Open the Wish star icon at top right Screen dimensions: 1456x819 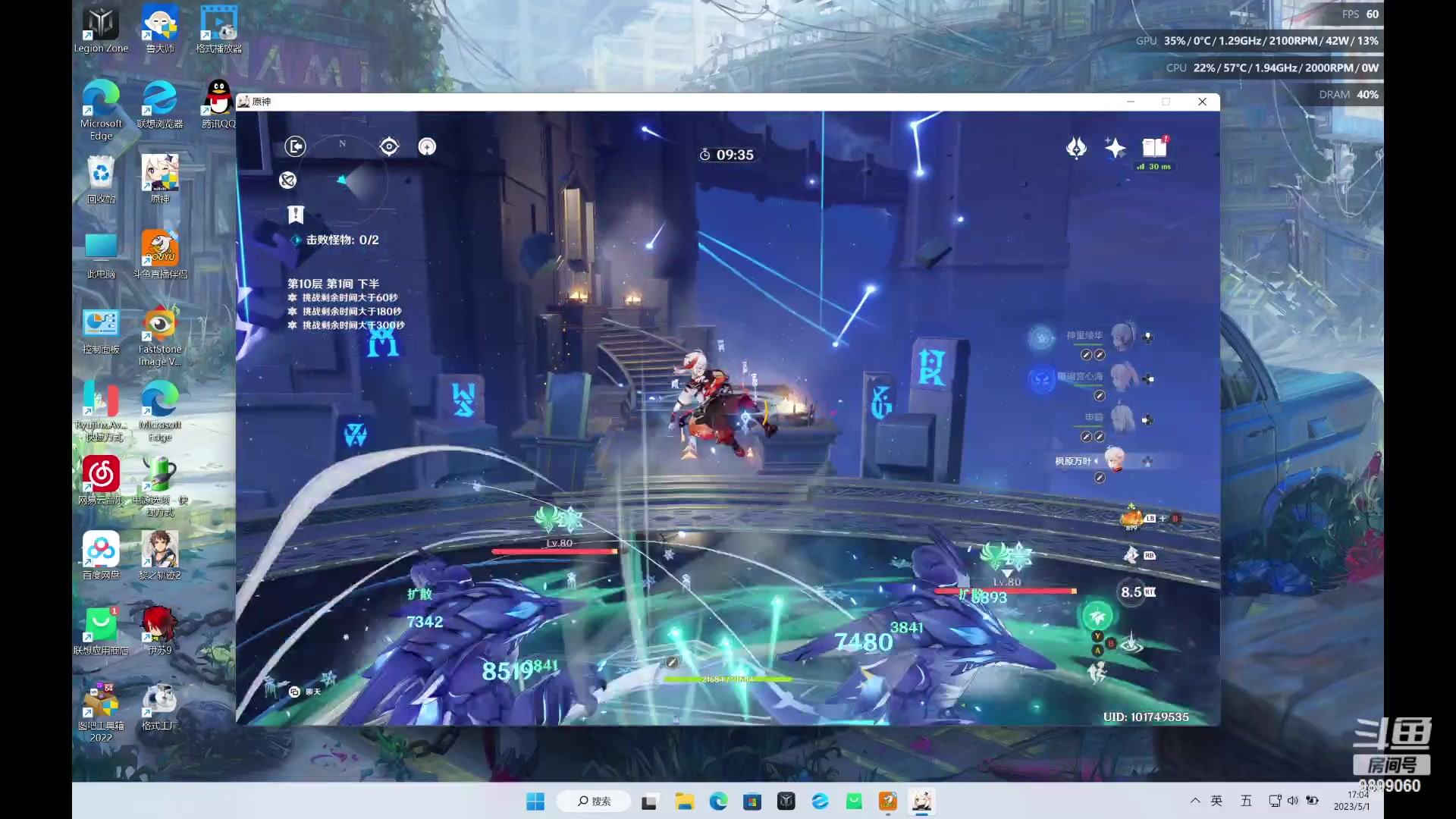tap(1115, 147)
